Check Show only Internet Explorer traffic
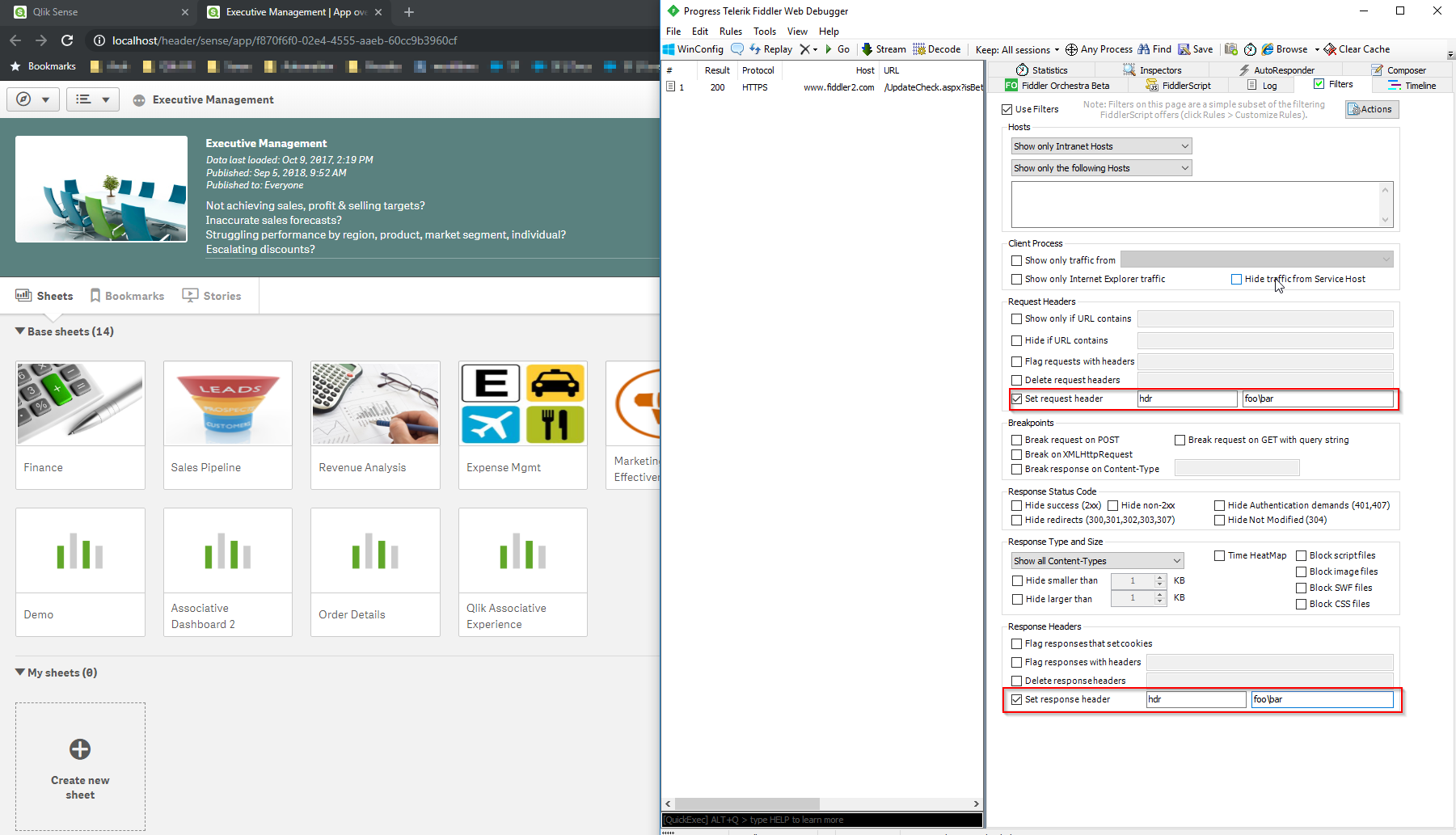 [x=1017, y=279]
